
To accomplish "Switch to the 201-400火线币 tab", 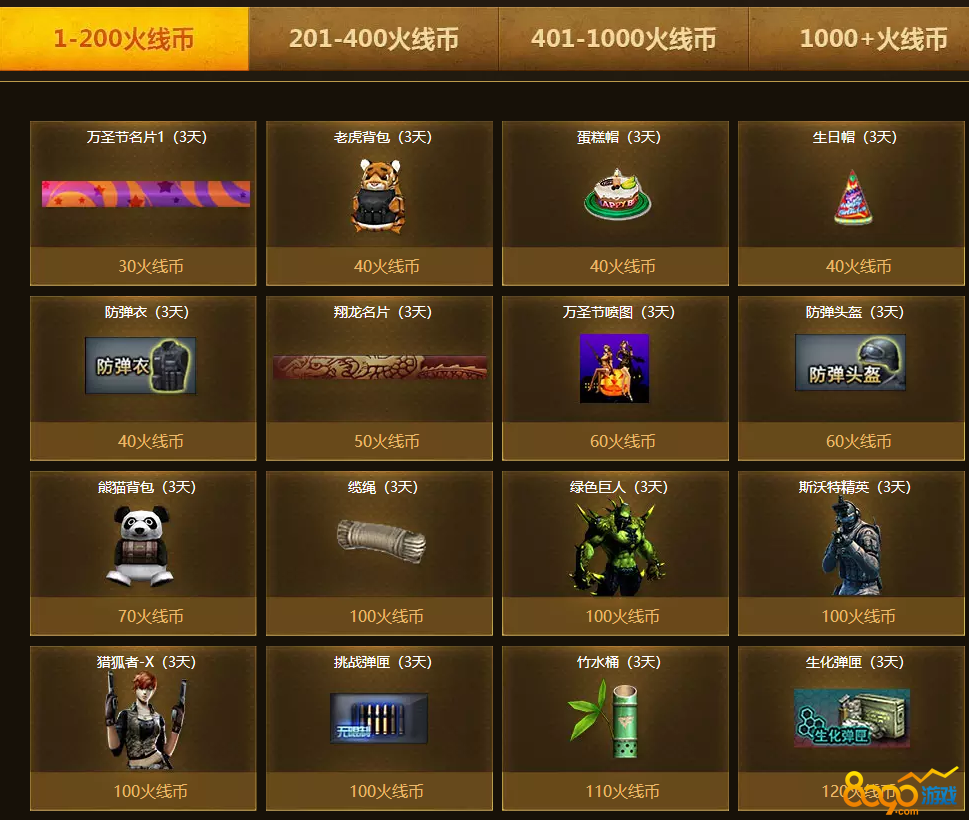I will [374, 39].
